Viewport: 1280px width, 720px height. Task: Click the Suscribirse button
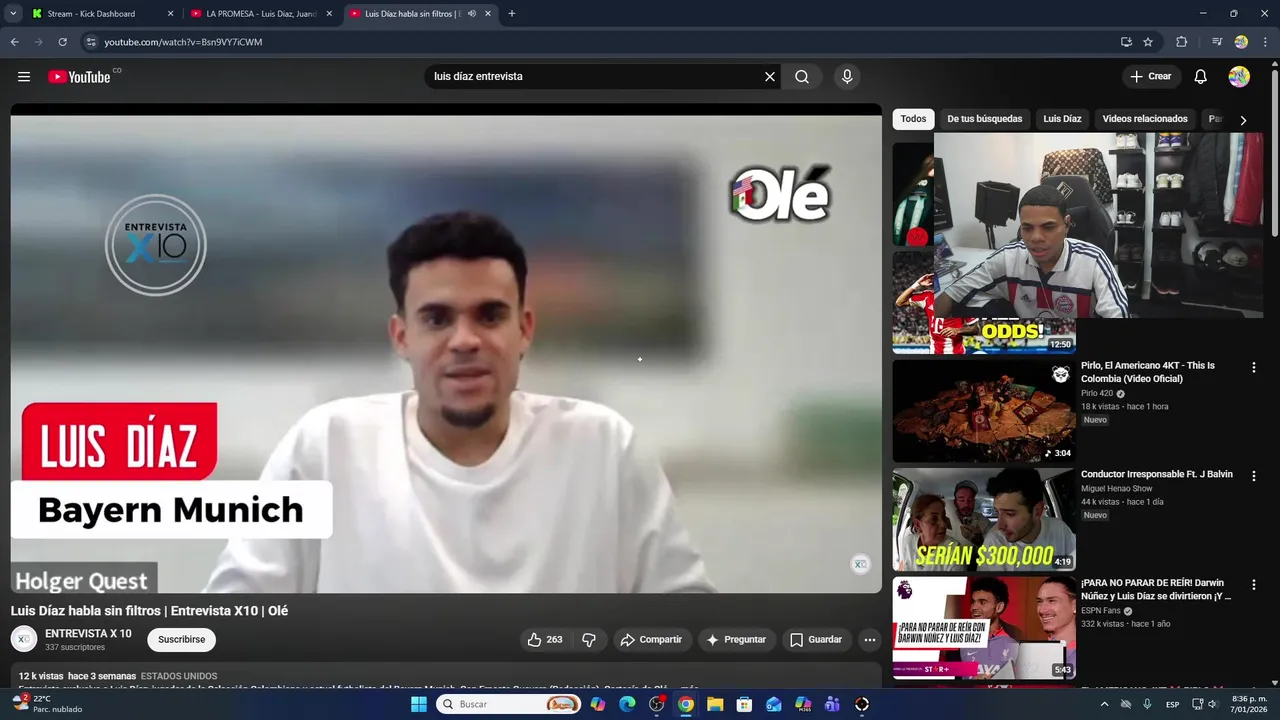[x=181, y=640]
